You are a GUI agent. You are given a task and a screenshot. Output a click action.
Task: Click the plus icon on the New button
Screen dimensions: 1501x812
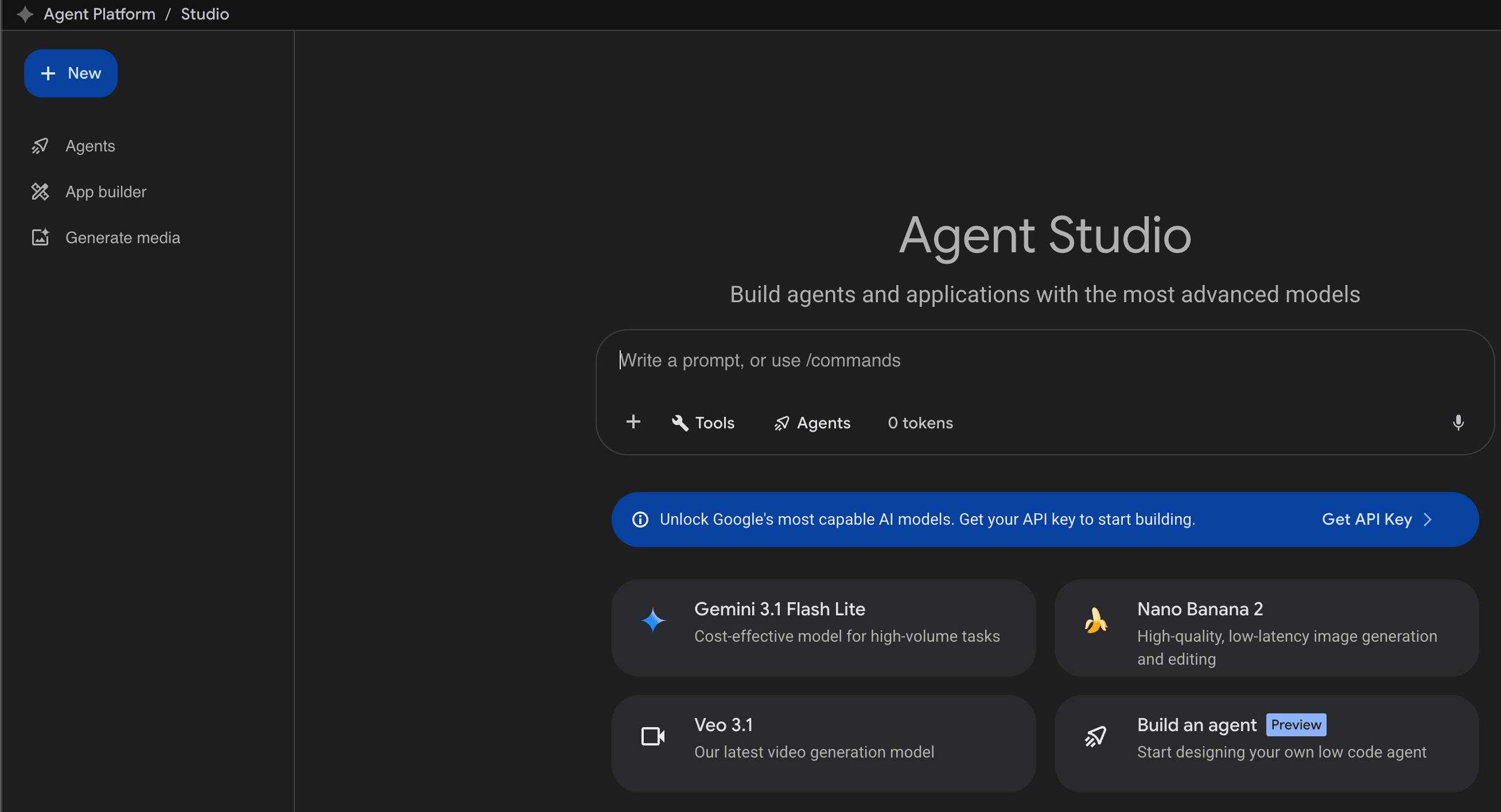48,73
